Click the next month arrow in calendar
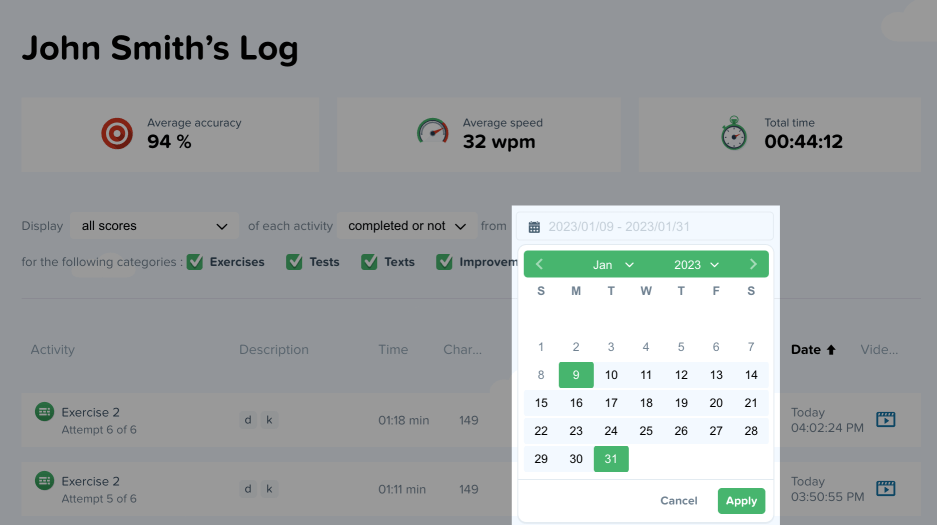Viewport: 937px width, 525px height. 753,265
